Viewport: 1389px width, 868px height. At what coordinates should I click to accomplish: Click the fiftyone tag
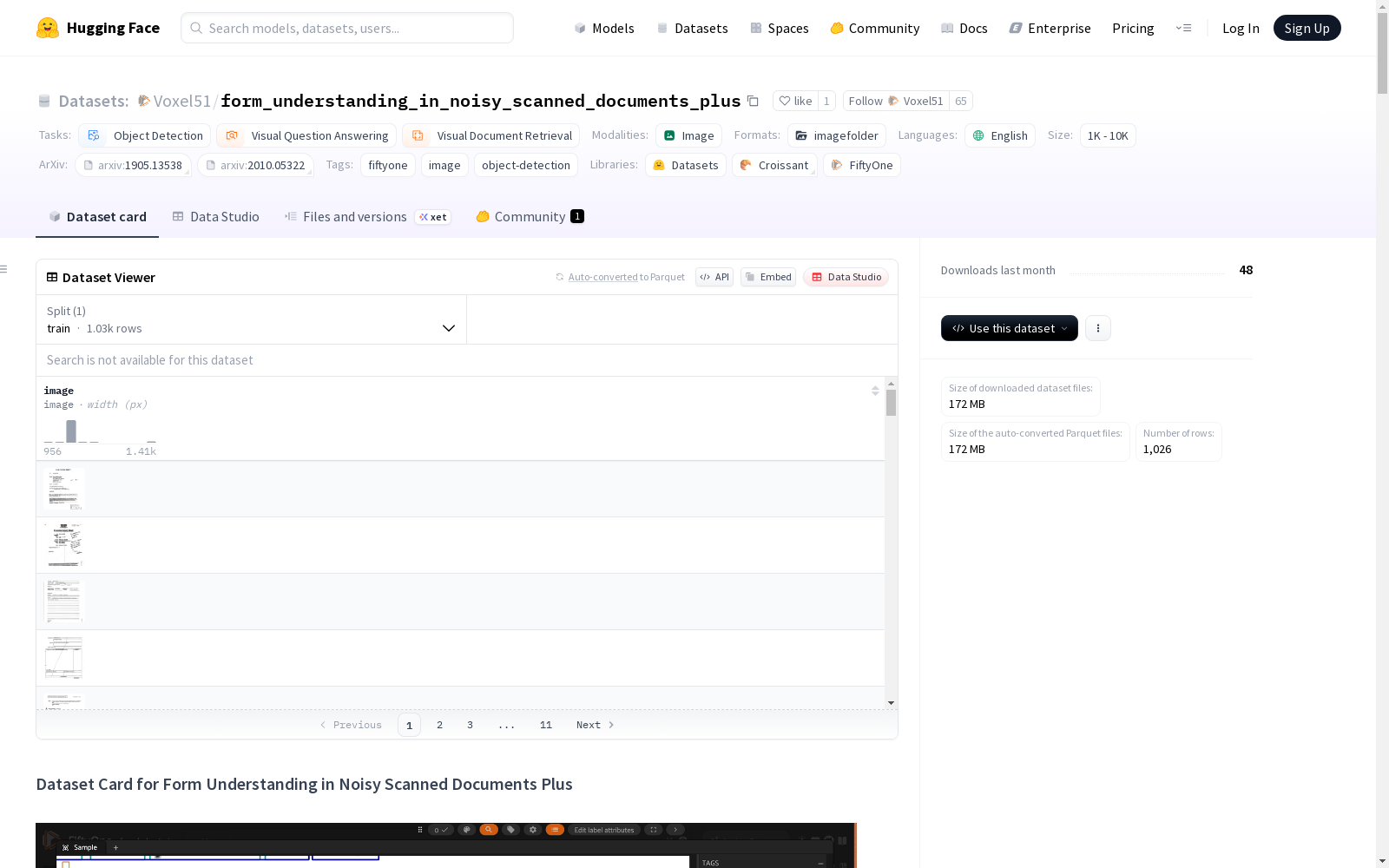click(x=387, y=165)
